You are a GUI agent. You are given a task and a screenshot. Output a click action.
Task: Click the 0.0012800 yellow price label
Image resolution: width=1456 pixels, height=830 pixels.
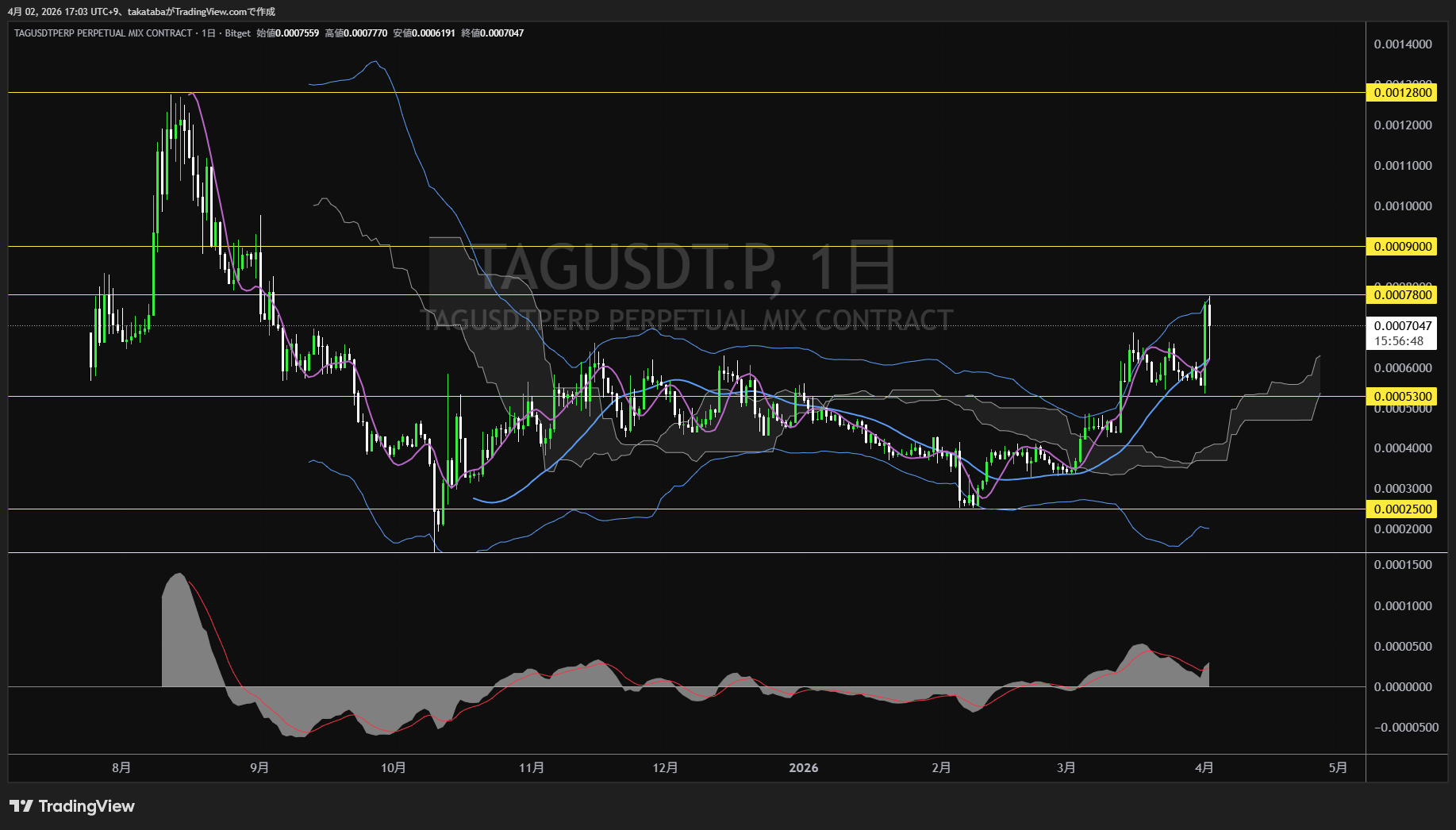pos(1403,93)
